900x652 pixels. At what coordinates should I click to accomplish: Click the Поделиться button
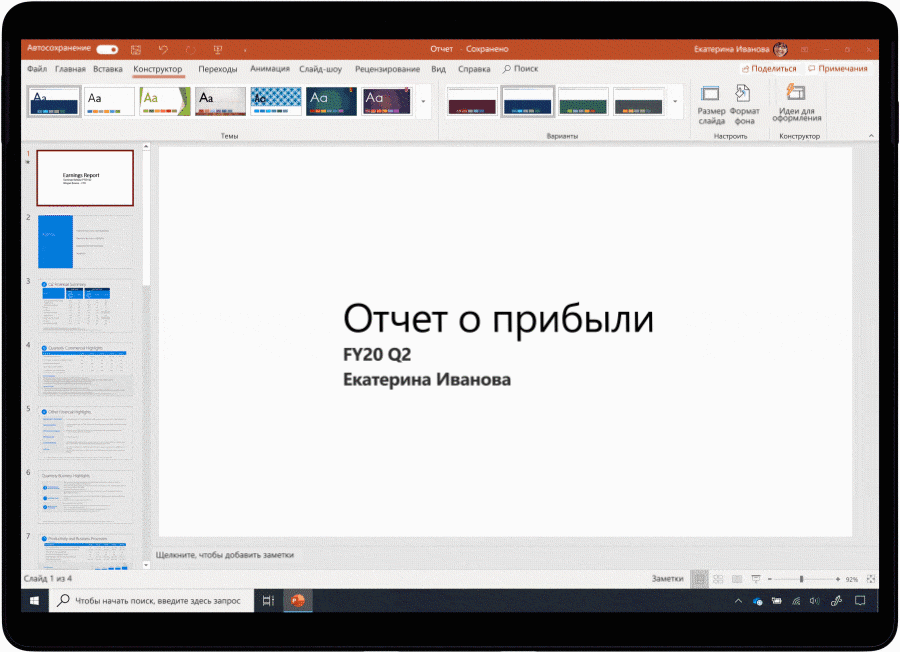(770, 69)
